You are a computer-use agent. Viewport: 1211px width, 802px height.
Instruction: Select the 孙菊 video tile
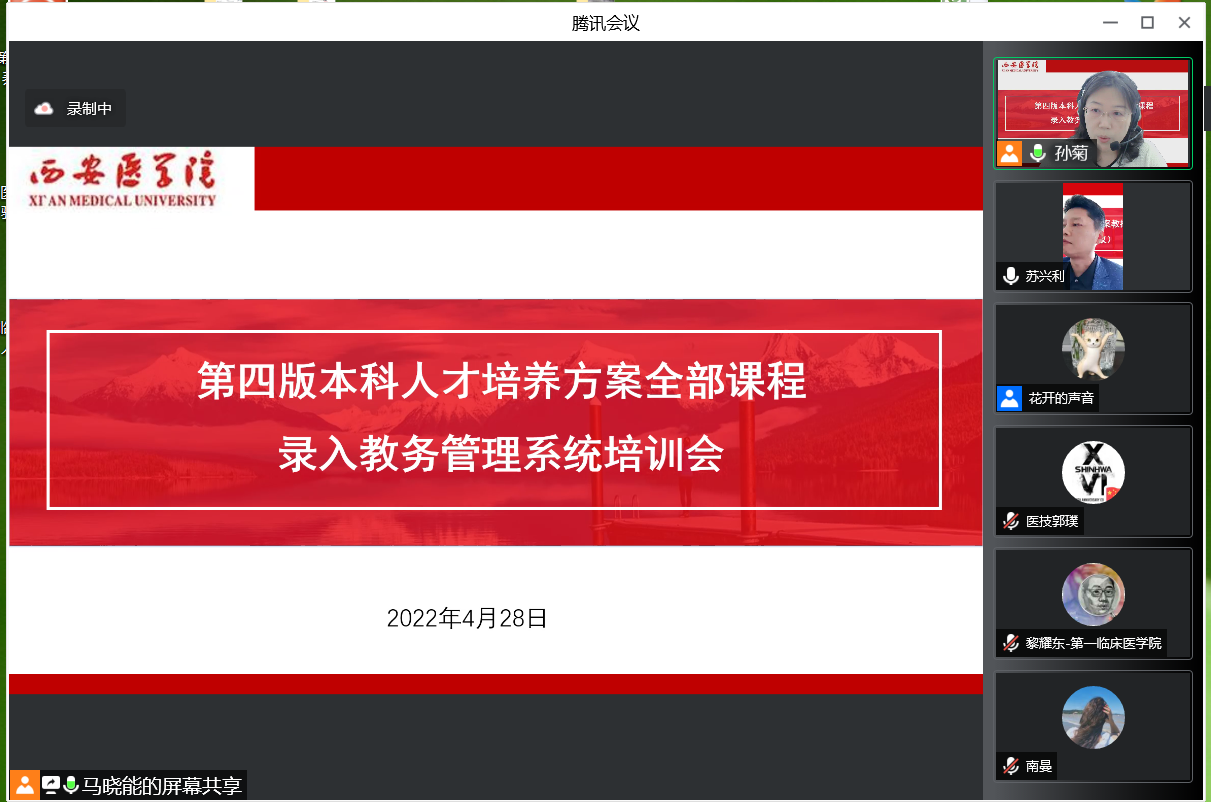1093,113
